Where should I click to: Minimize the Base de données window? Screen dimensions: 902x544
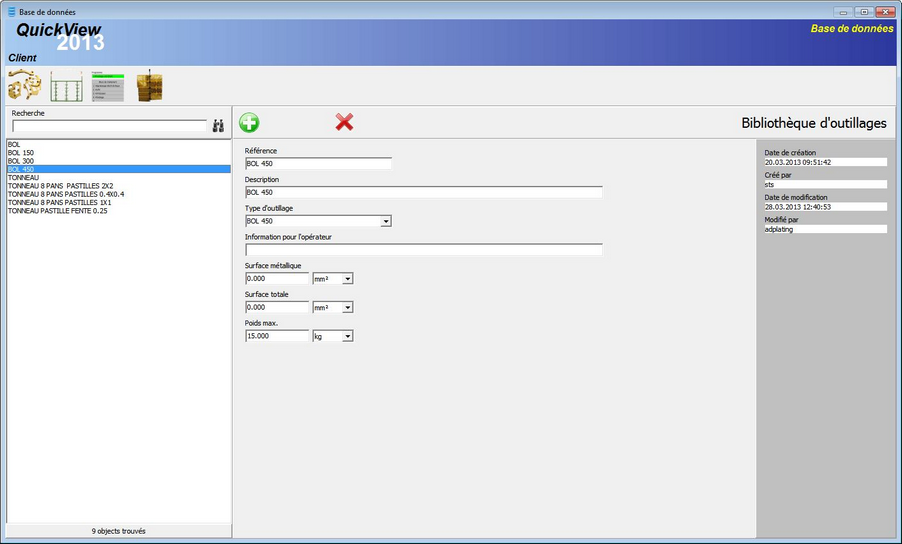pos(843,12)
